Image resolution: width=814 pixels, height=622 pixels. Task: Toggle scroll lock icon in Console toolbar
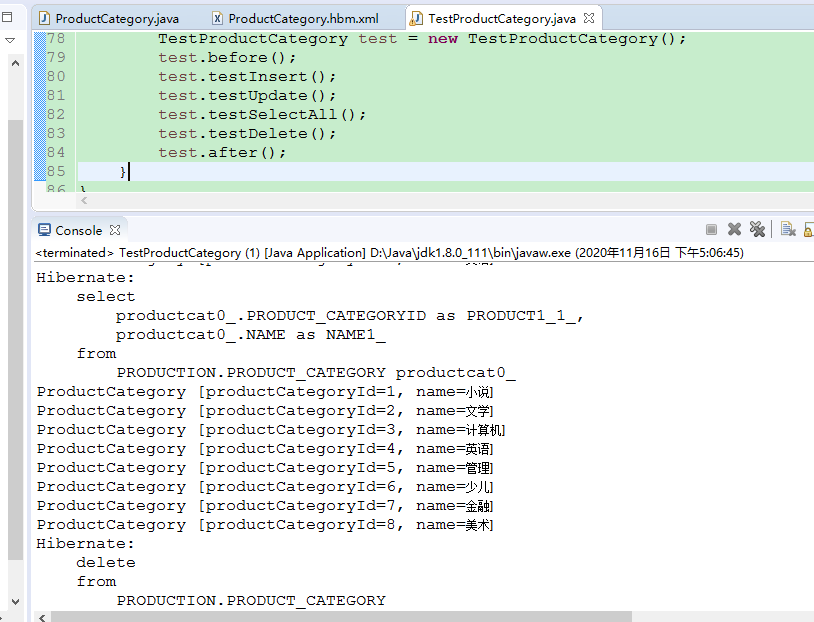click(809, 229)
